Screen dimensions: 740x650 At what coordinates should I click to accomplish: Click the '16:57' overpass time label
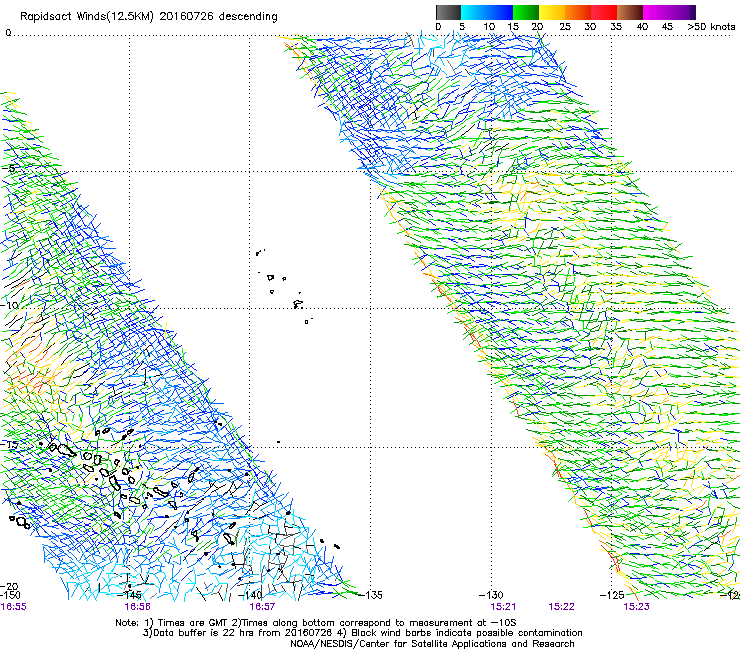(x=262, y=606)
